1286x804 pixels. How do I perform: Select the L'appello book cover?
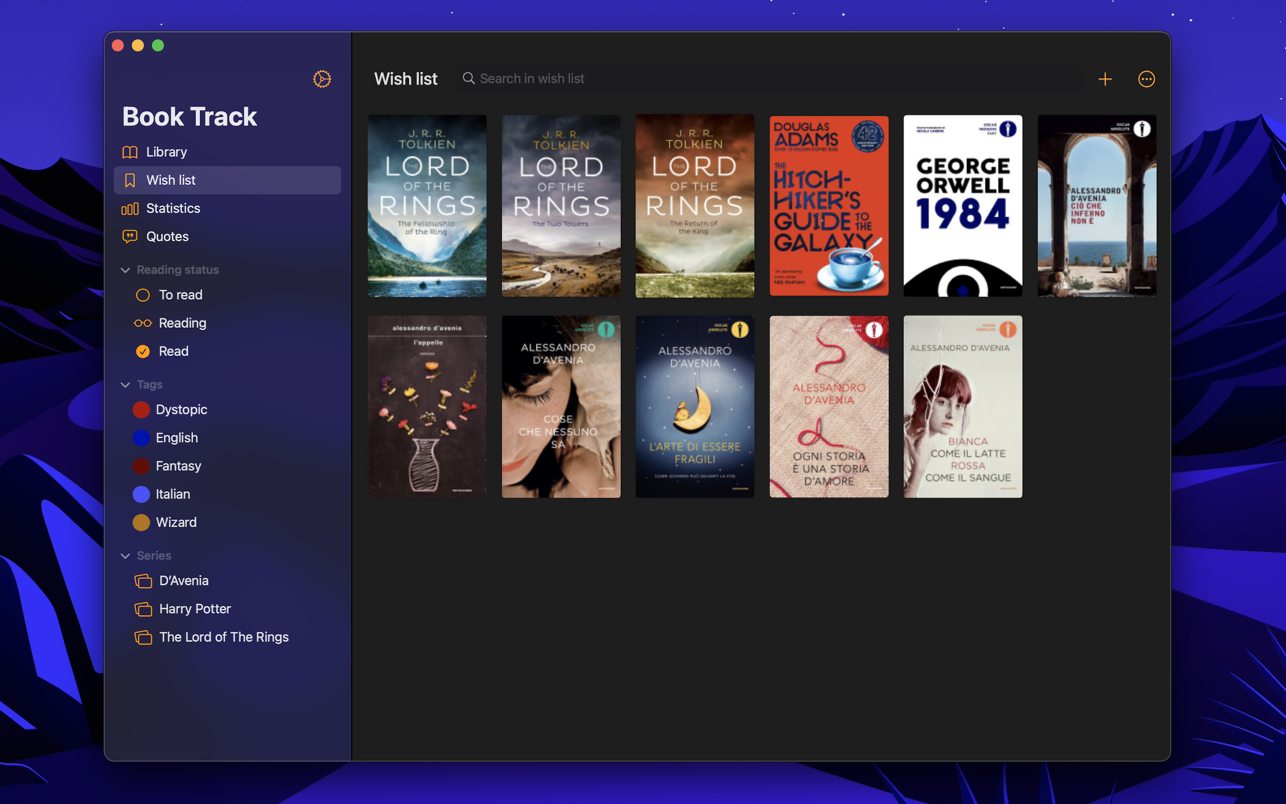point(427,407)
